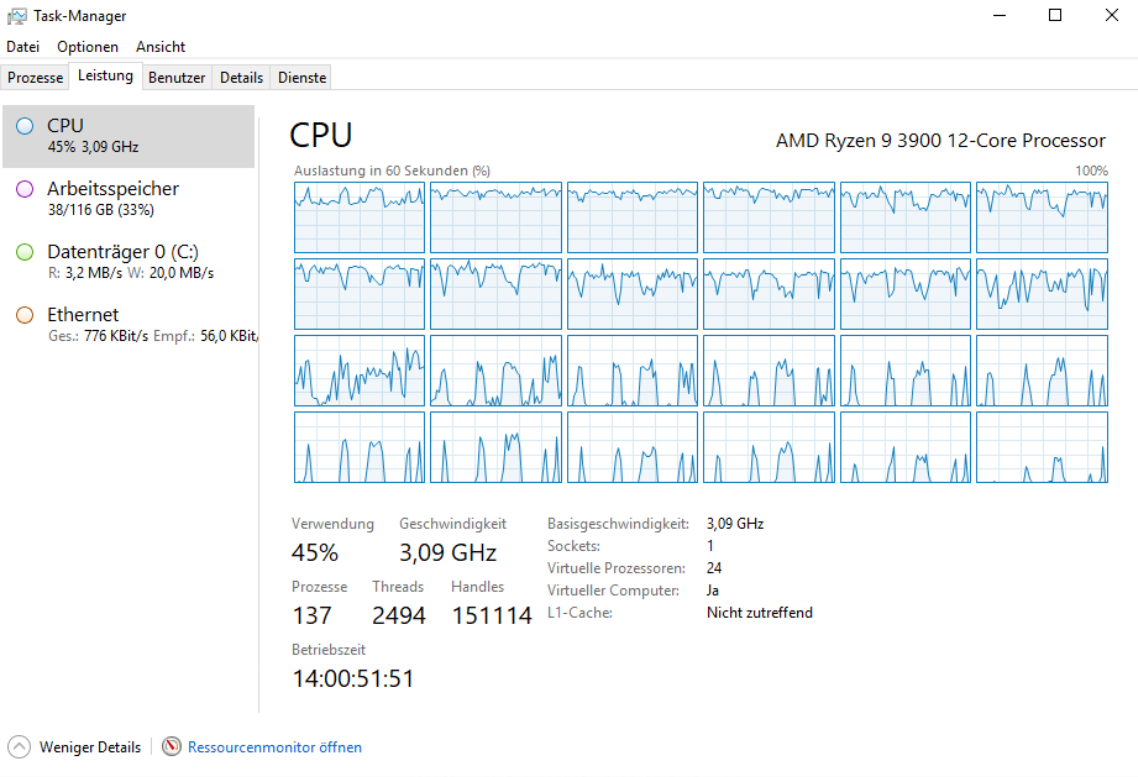Click Auslastung in 60 Sekunden label

point(392,171)
